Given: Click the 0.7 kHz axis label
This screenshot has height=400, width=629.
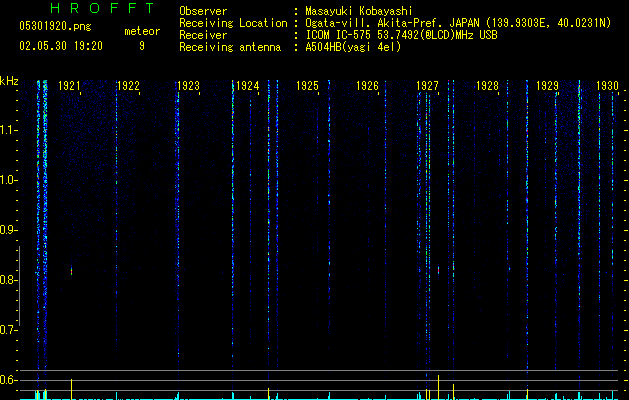Looking at the screenshot, I should coord(8,330).
